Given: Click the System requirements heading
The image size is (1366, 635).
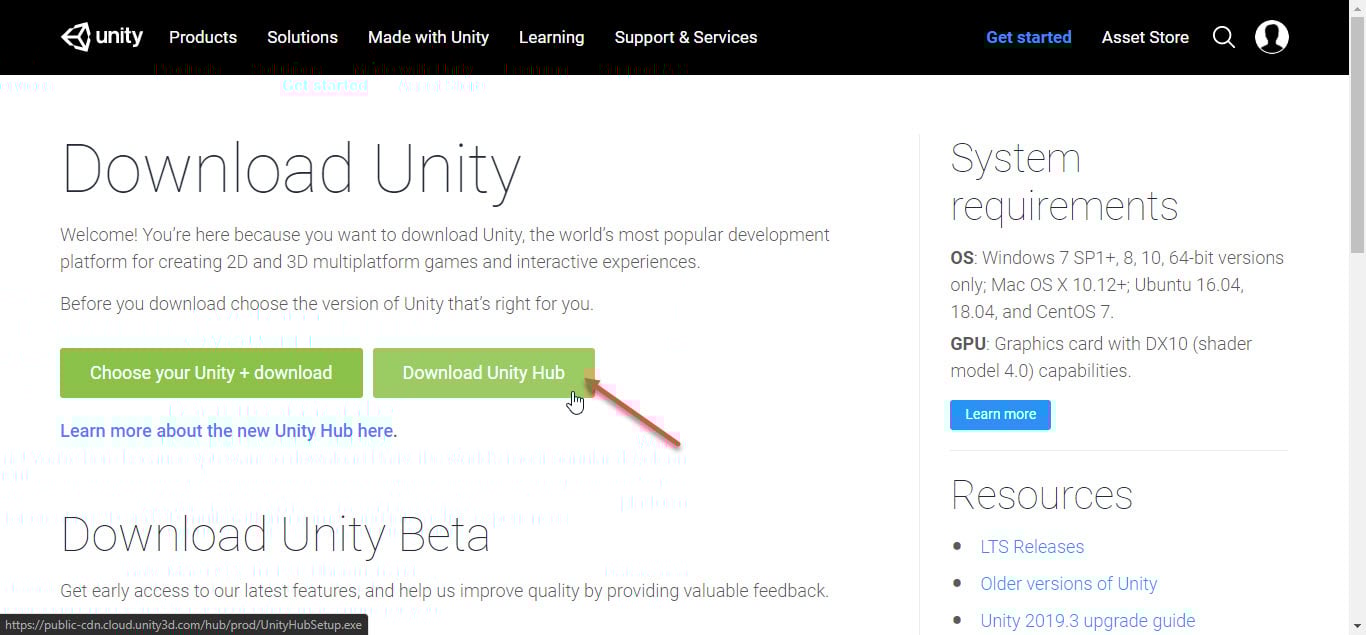Looking at the screenshot, I should point(1064,182).
